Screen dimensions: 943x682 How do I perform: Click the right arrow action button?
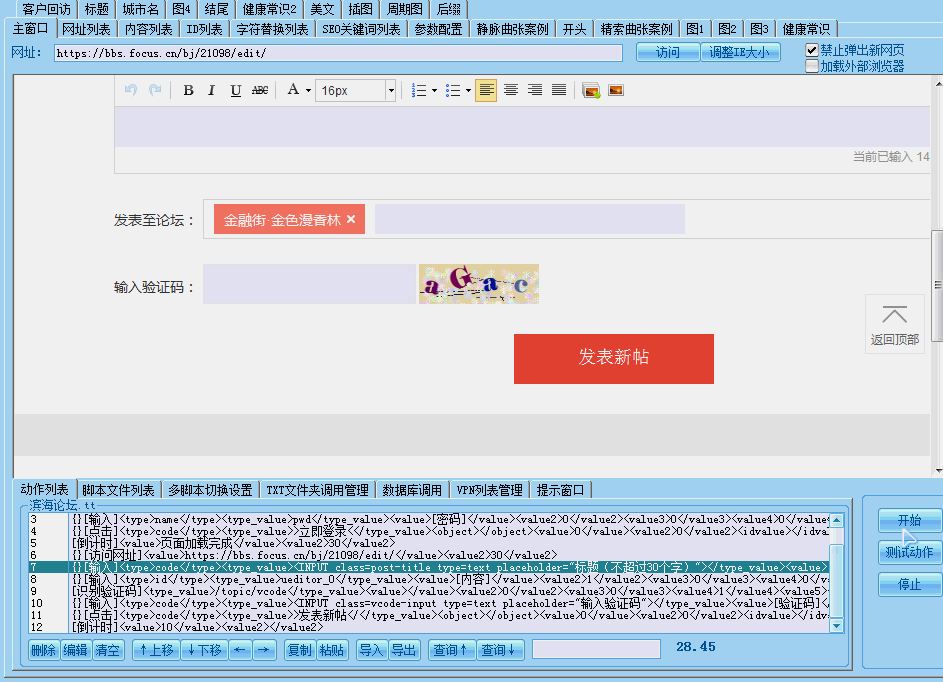(x=264, y=650)
